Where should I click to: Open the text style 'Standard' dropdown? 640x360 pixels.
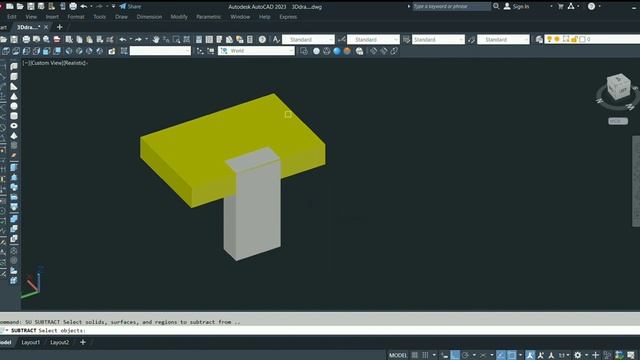coord(308,40)
